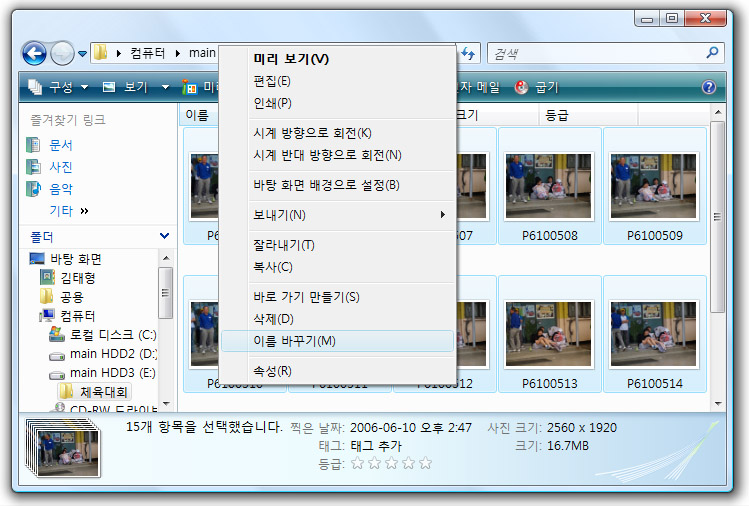Screen dimensions: 749x506
Task: Go back with the blue Back arrow
Action: 34,53
